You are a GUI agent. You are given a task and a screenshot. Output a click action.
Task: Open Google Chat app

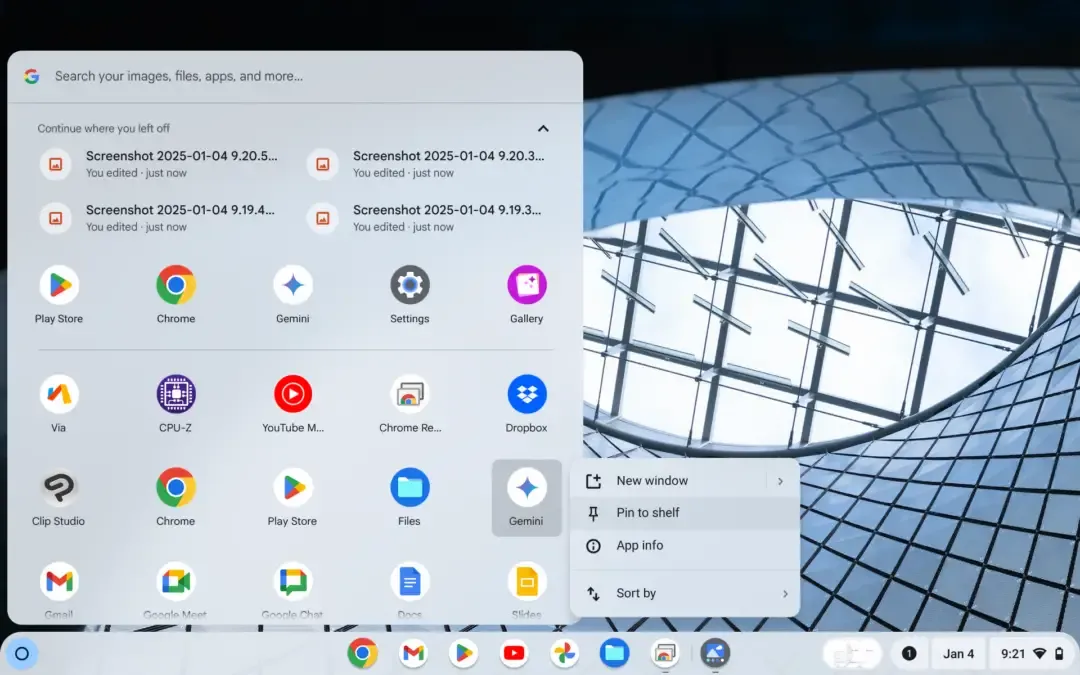(x=293, y=590)
